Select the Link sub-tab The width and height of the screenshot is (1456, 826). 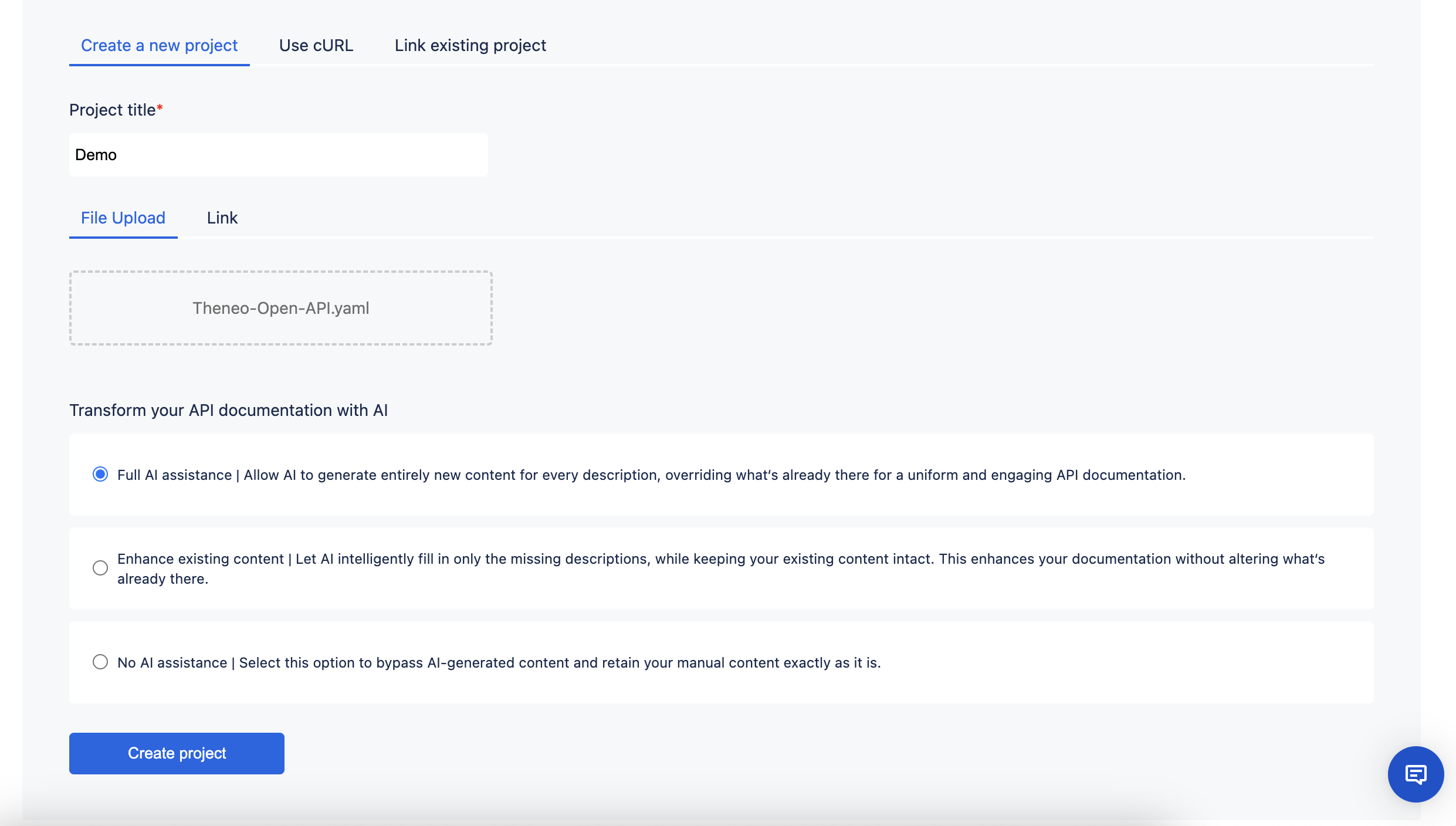click(x=222, y=218)
